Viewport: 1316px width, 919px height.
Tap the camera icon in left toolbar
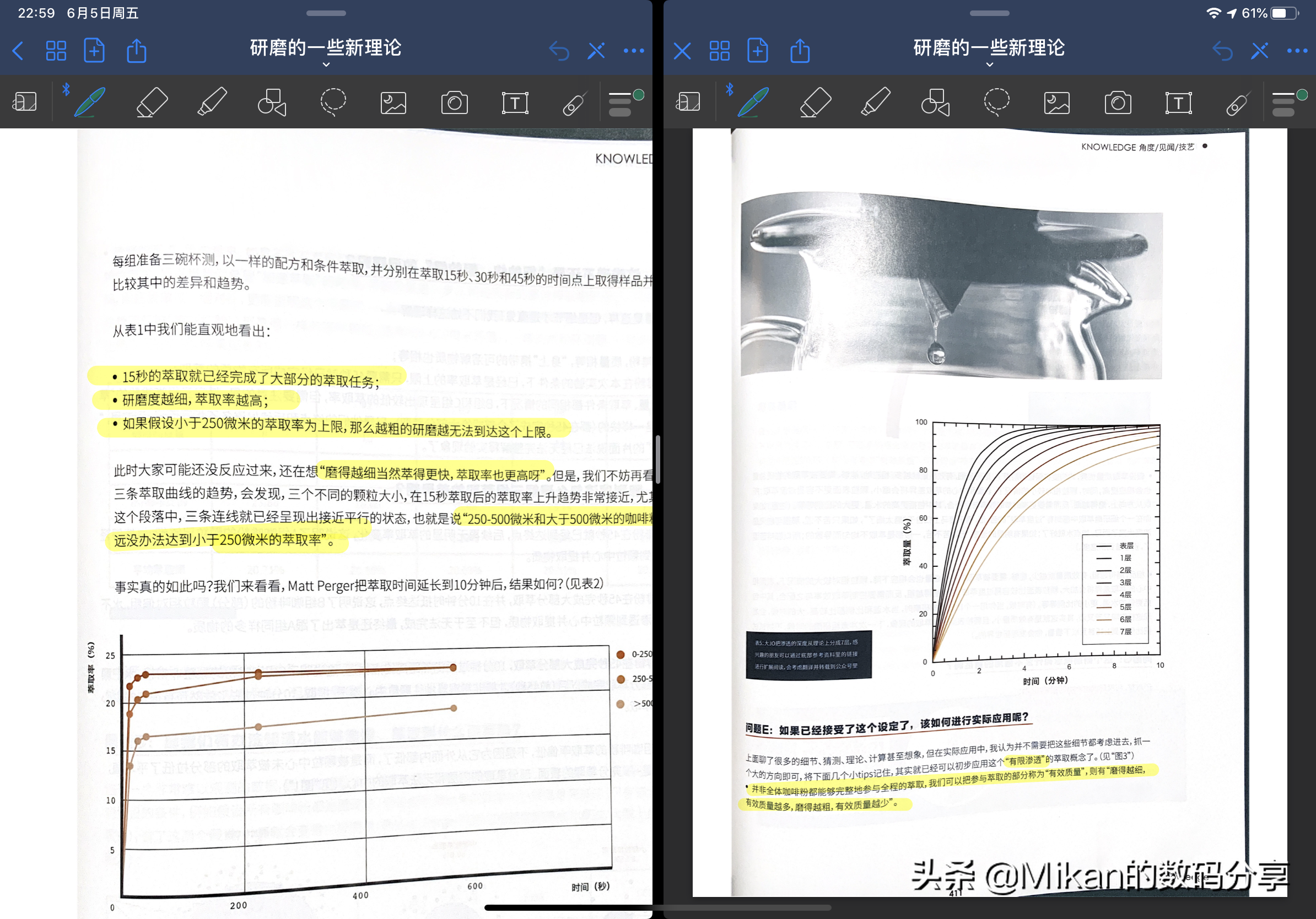(x=454, y=103)
